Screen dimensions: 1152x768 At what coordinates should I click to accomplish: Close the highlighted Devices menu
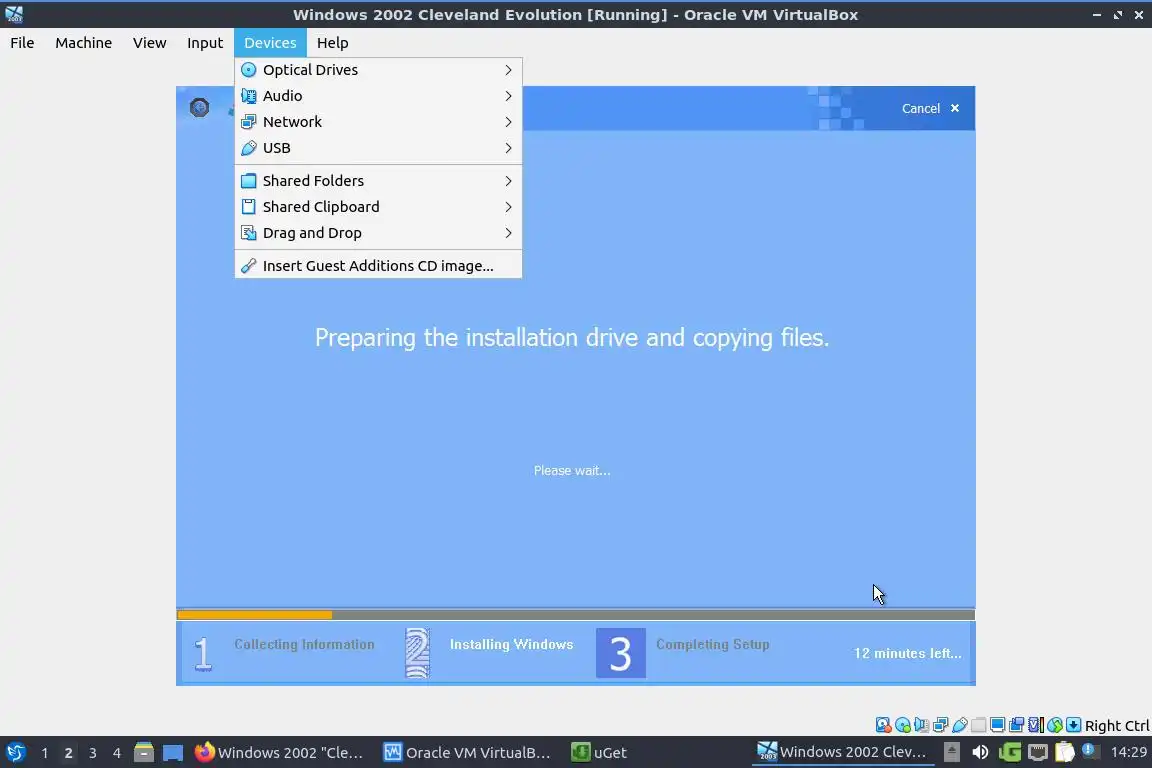(270, 43)
